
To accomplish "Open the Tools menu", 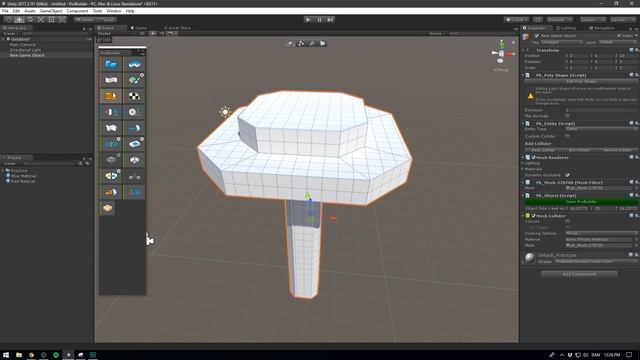I will [x=97, y=11].
